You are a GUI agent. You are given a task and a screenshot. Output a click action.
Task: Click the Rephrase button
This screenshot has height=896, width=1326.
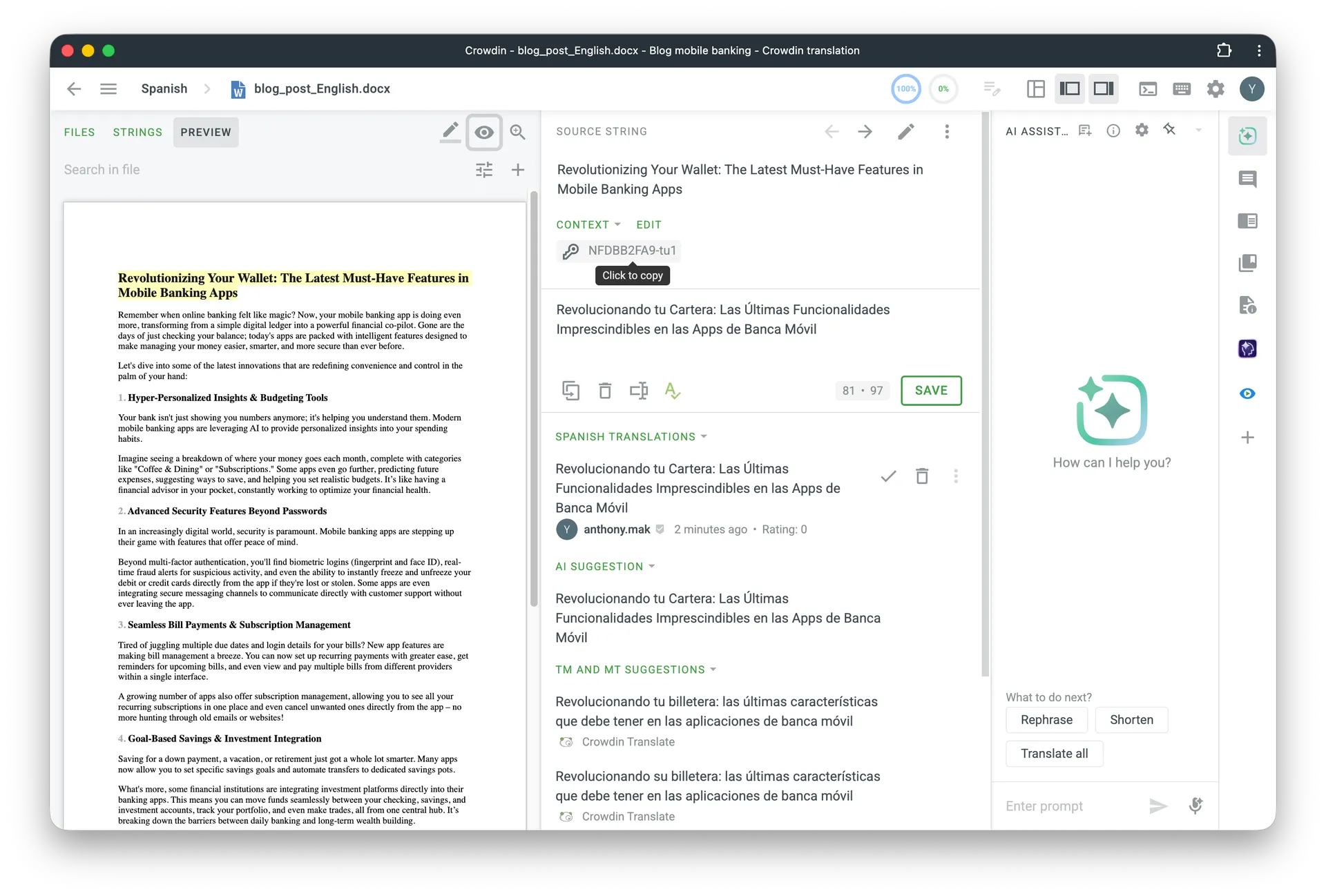tap(1046, 720)
